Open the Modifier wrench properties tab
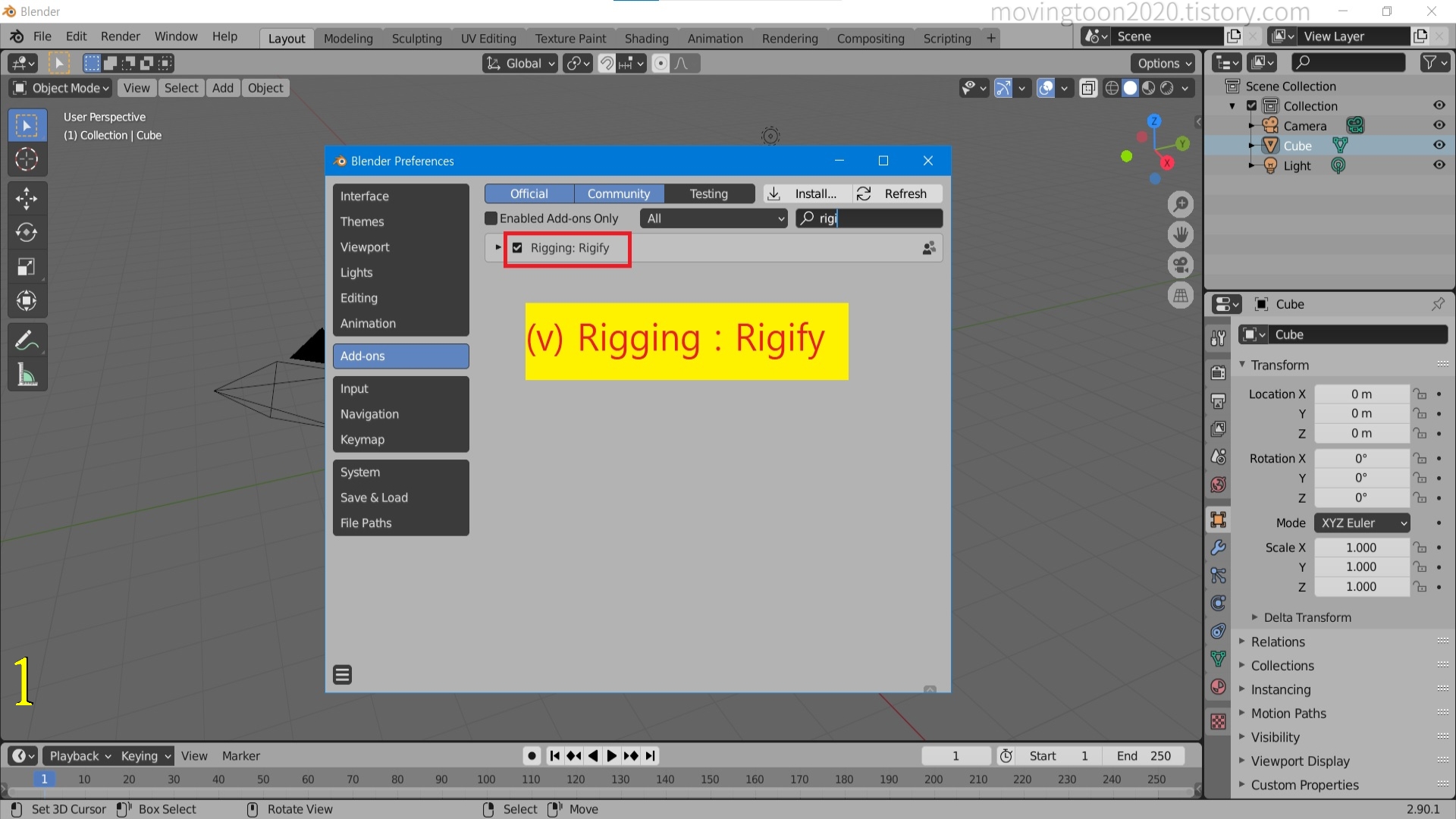This screenshot has height=819, width=1456. [1219, 547]
